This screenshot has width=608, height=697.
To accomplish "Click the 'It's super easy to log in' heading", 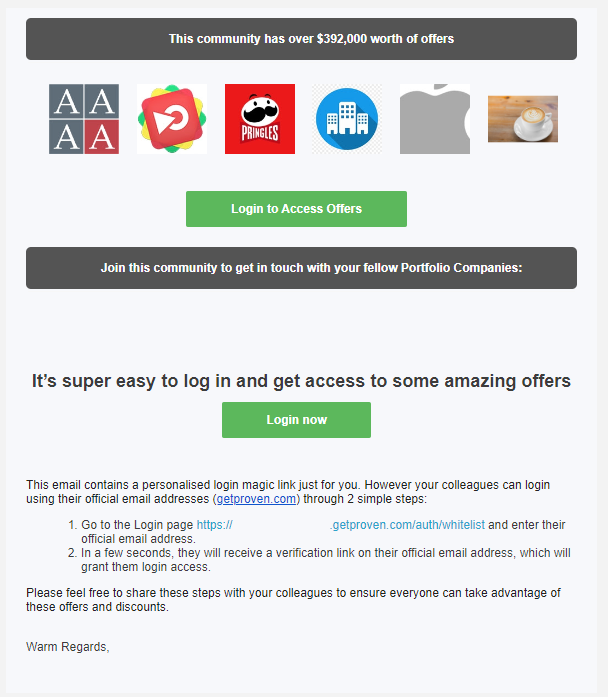I will pyautogui.click(x=301, y=381).
